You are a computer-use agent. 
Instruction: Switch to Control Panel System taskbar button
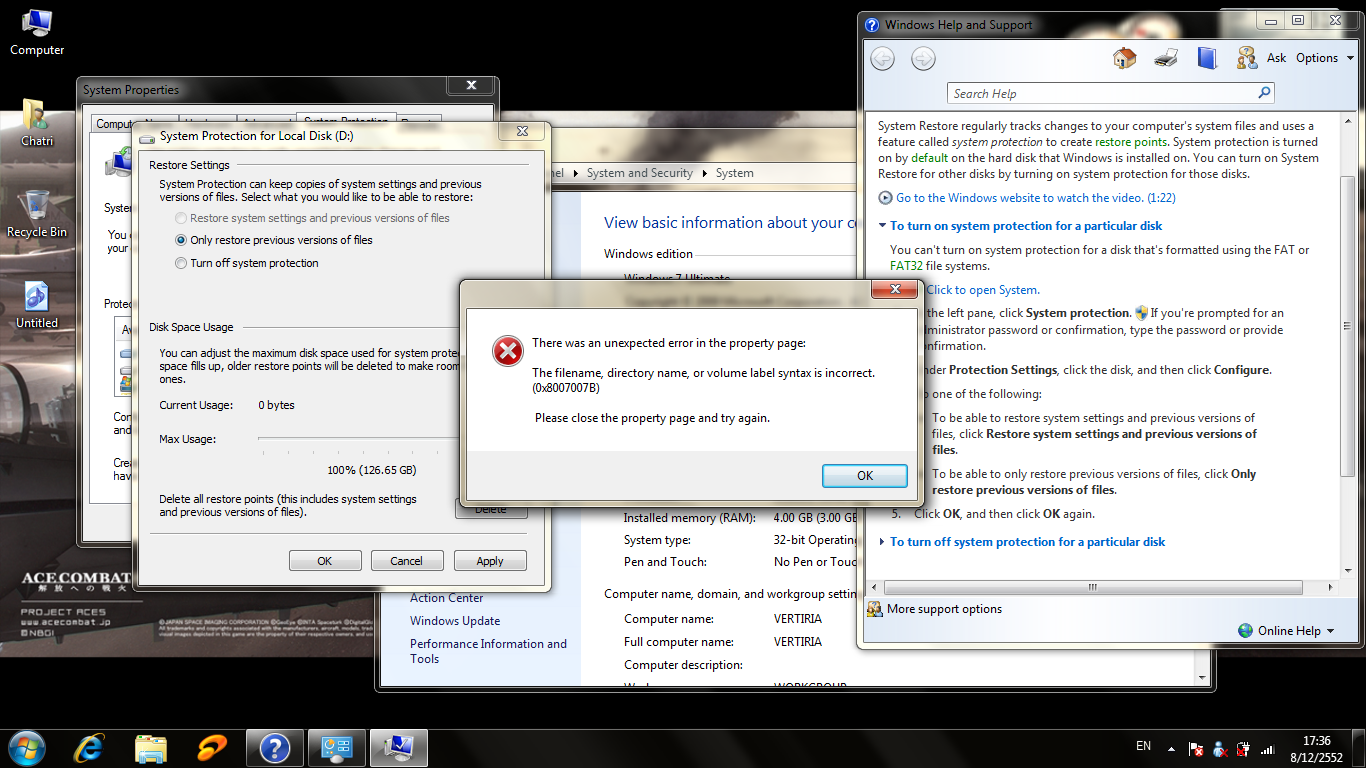[x=337, y=747]
